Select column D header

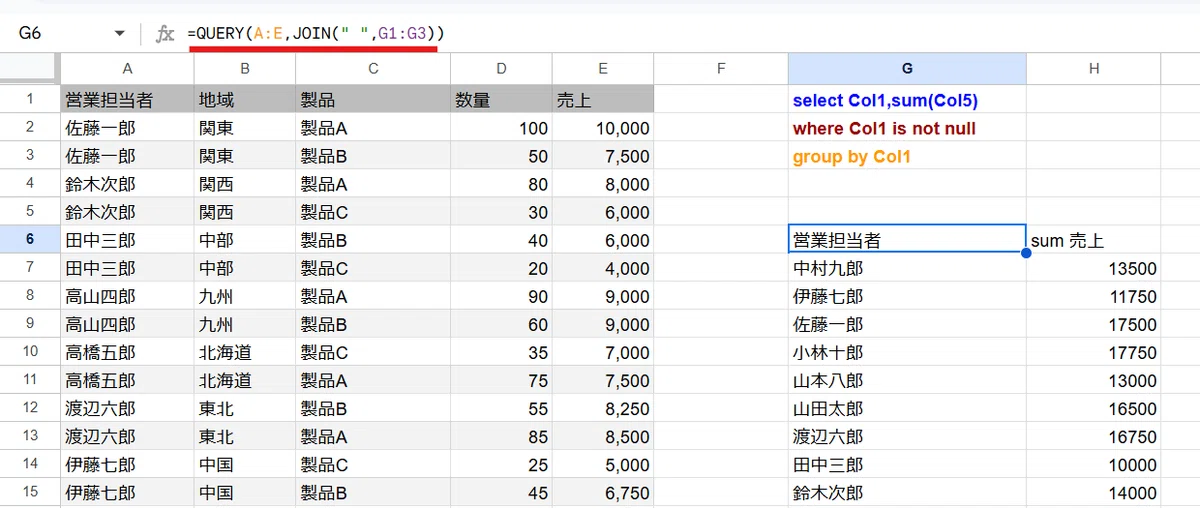(x=501, y=69)
